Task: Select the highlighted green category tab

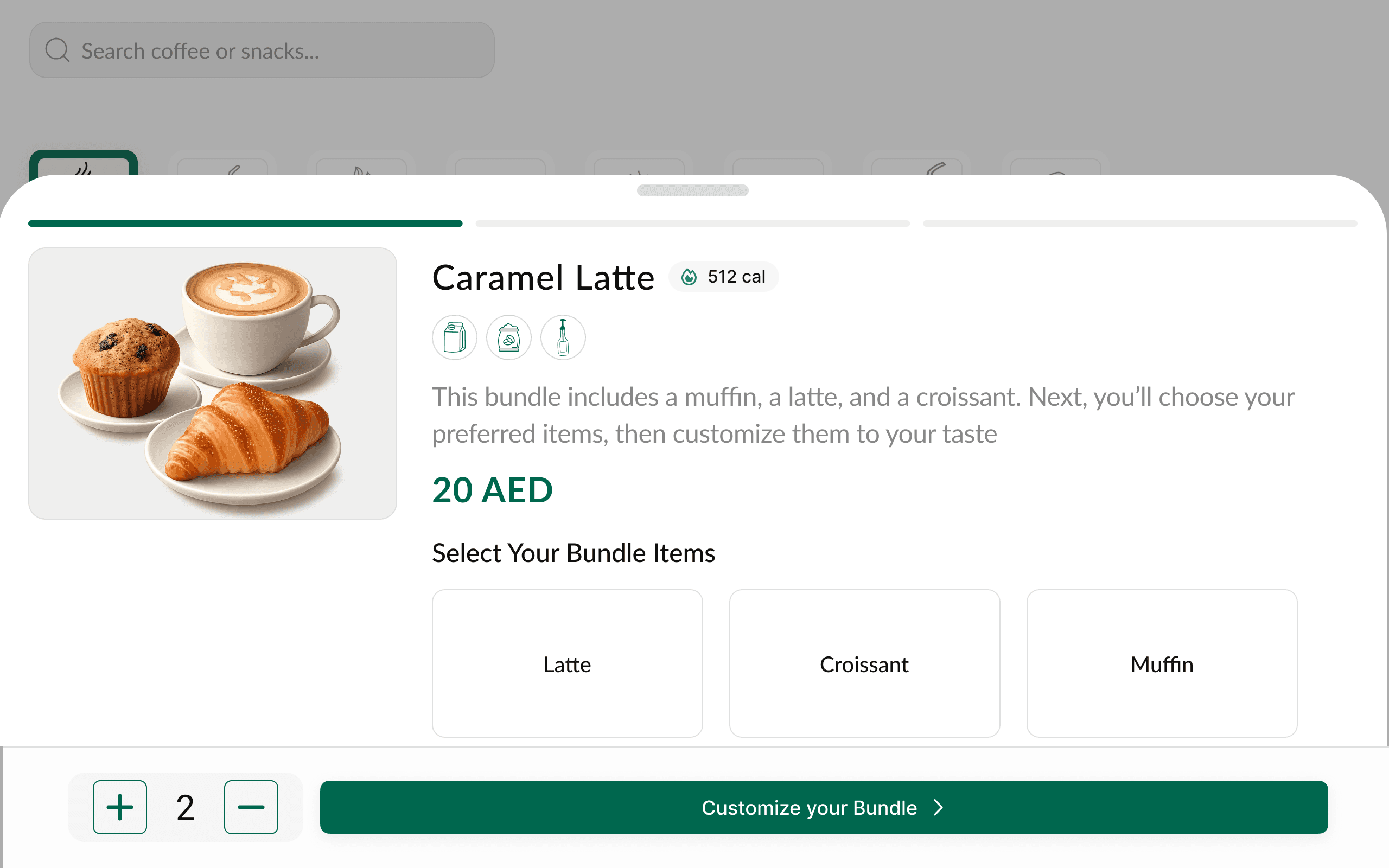Action: 83,164
